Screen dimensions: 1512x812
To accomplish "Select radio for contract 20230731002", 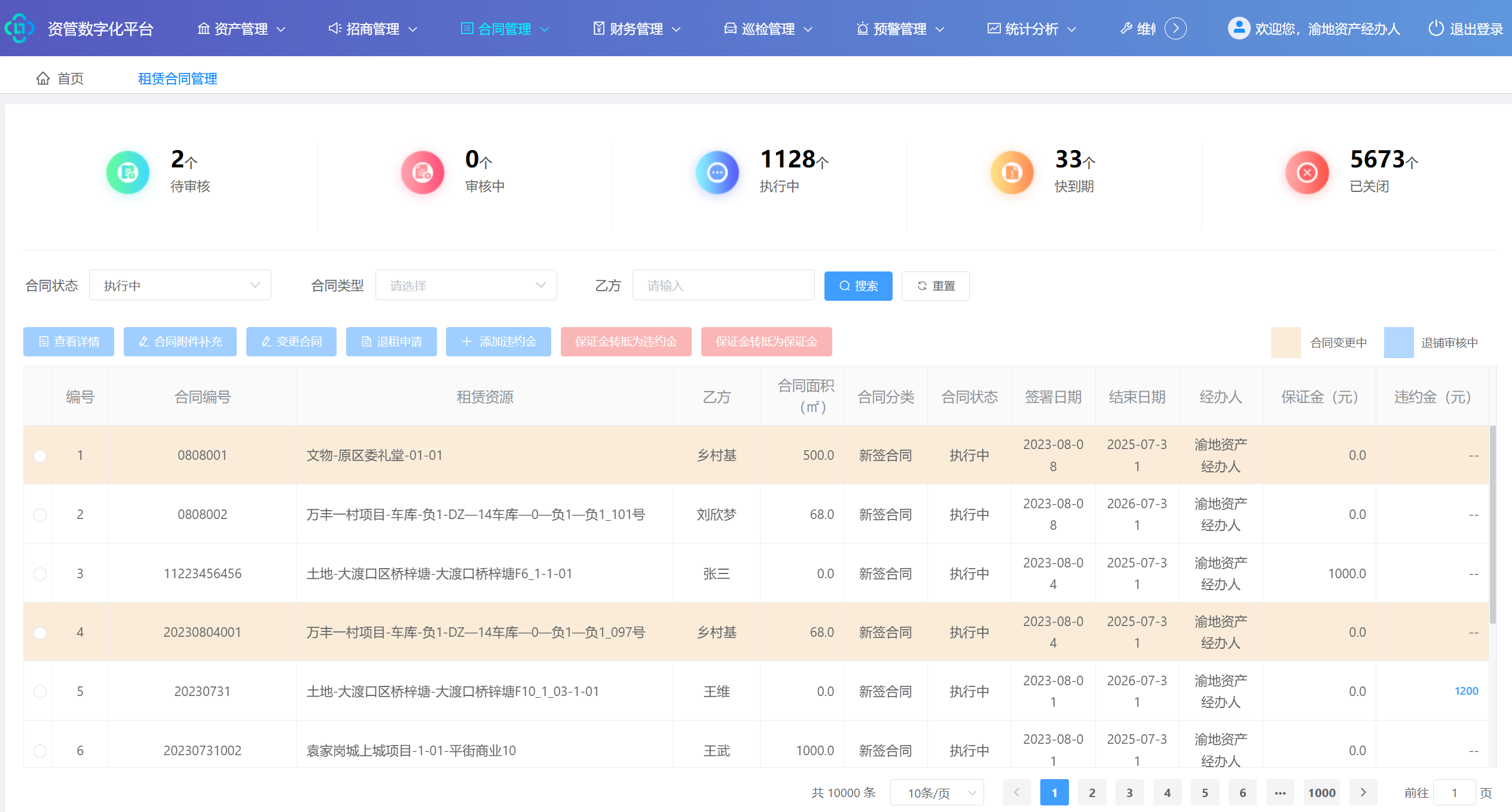I will [40, 751].
